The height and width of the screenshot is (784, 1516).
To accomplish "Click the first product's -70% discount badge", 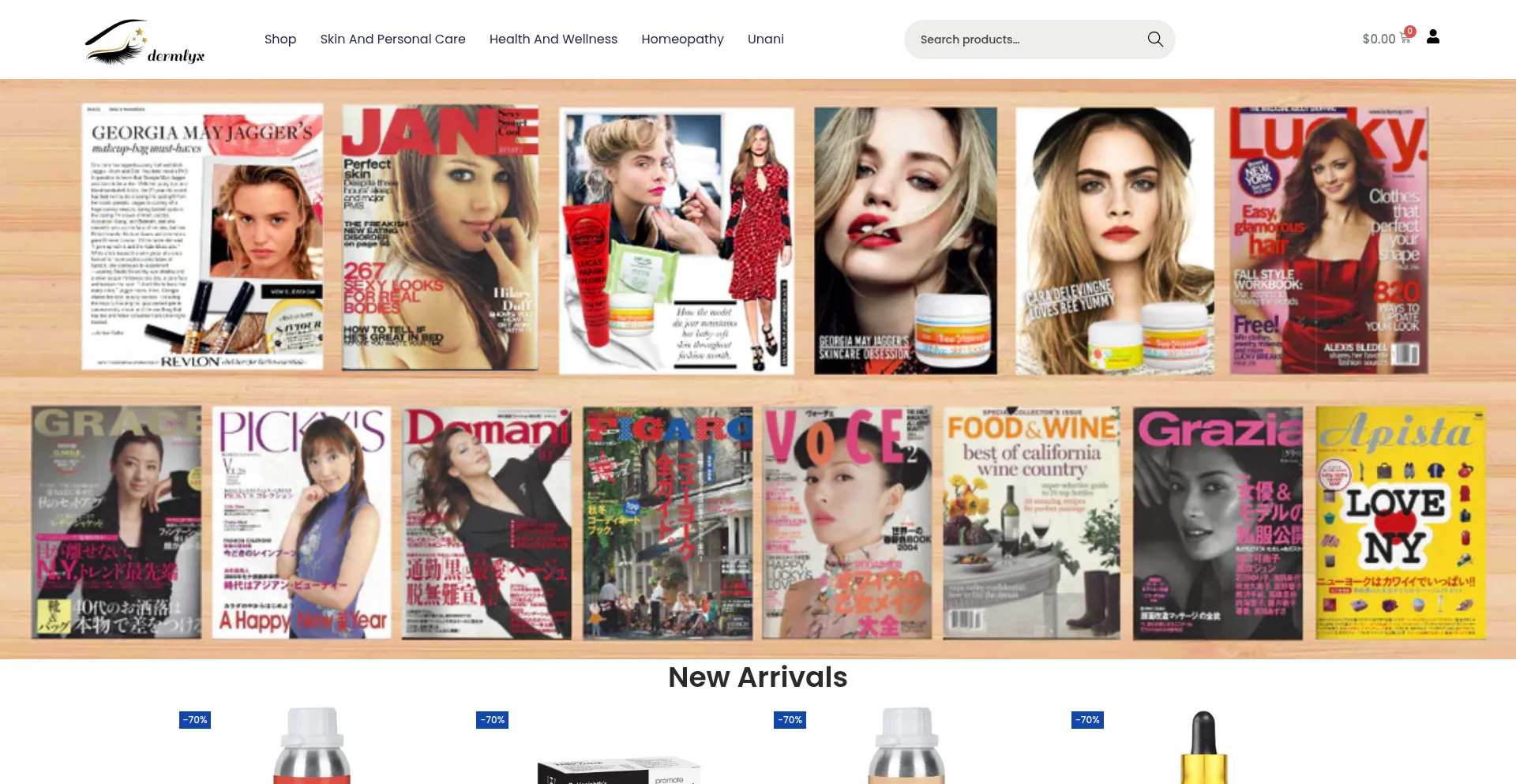I will click(x=195, y=720).
